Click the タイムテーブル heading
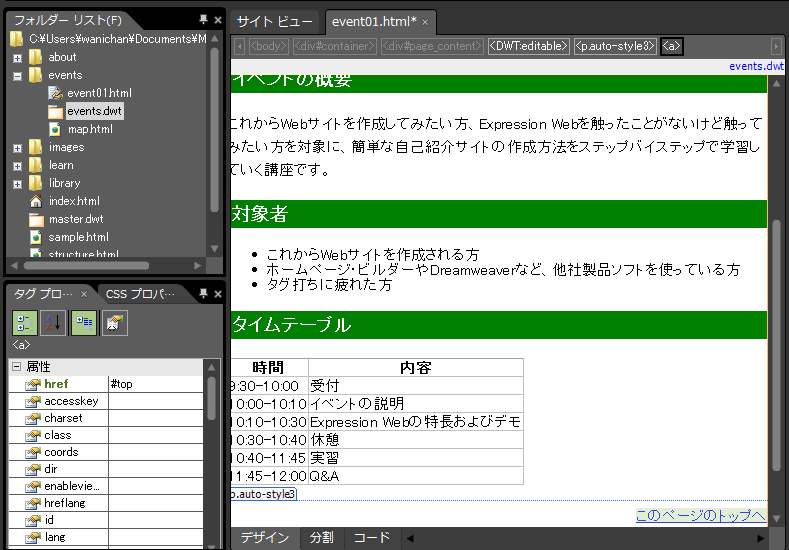 click(x=291, y=325)
